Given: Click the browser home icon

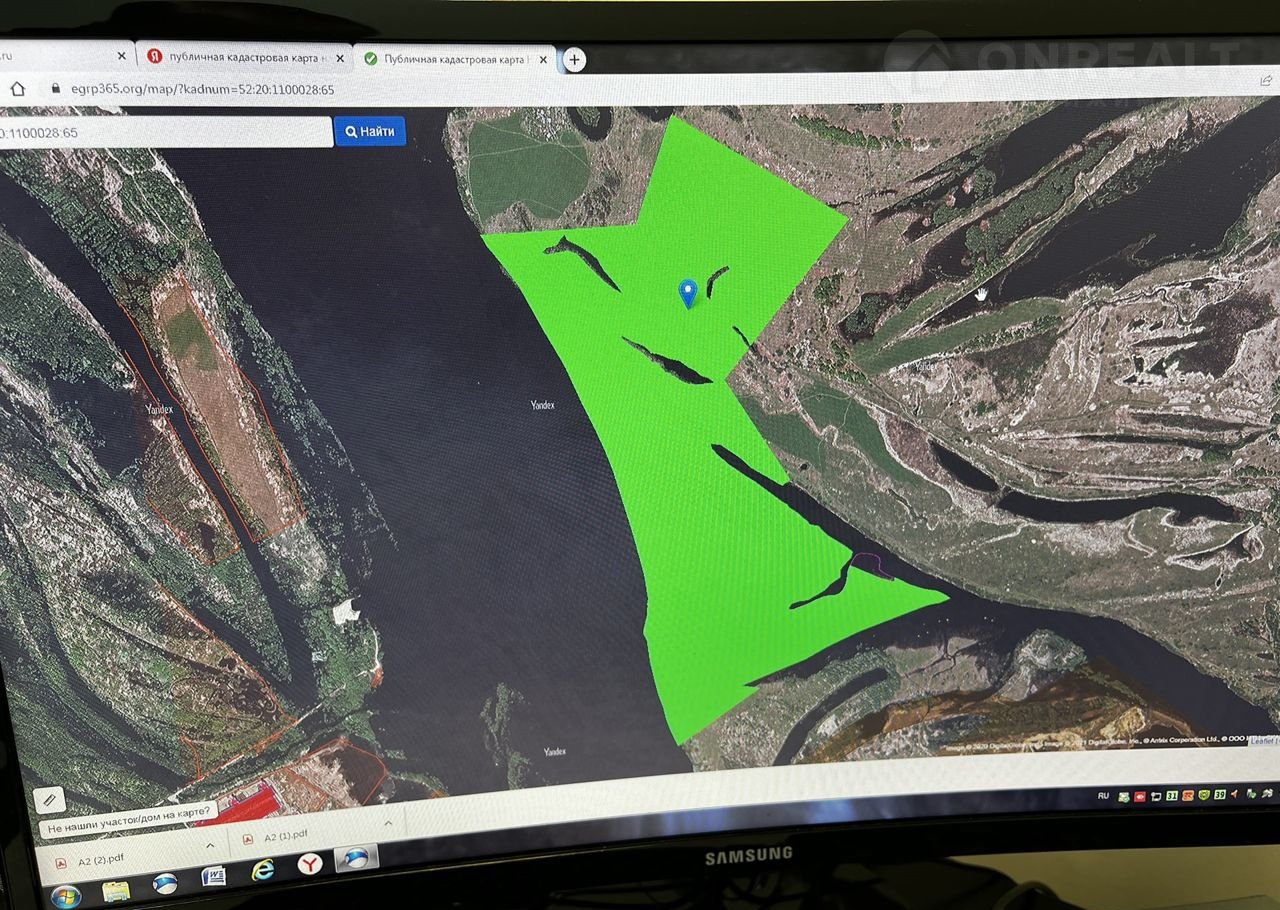Looking at the screenshot, I should pos(17,88).
